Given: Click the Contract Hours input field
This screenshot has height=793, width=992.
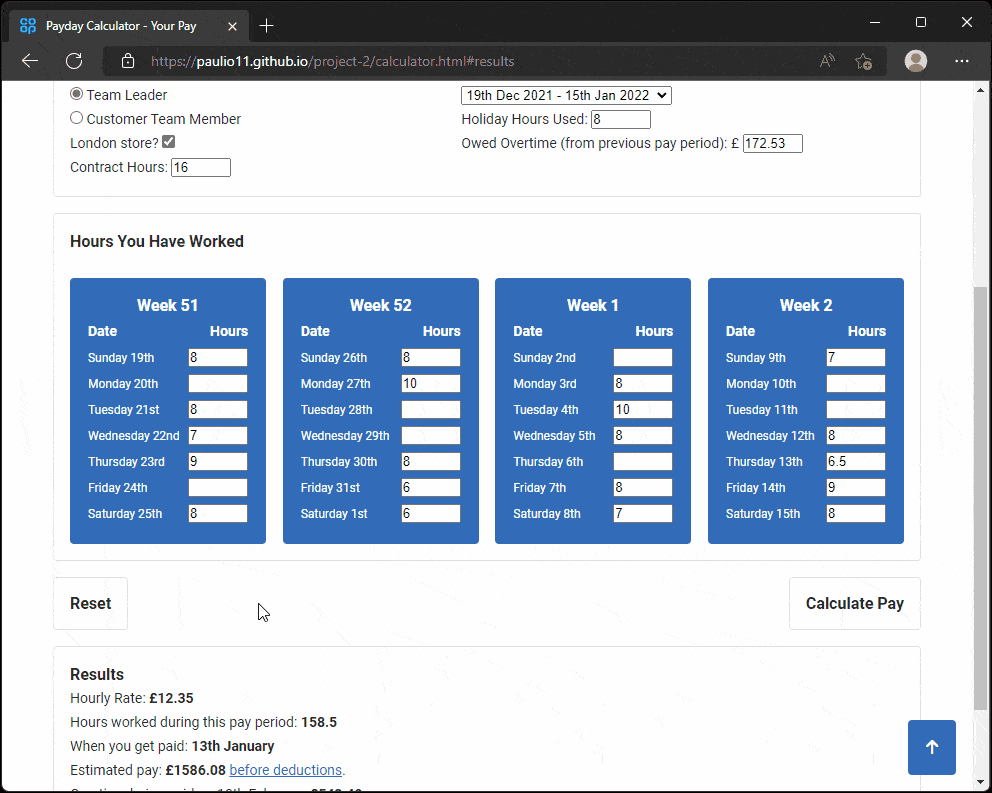Looking at the screenshot, I should [x=201, y=167].
